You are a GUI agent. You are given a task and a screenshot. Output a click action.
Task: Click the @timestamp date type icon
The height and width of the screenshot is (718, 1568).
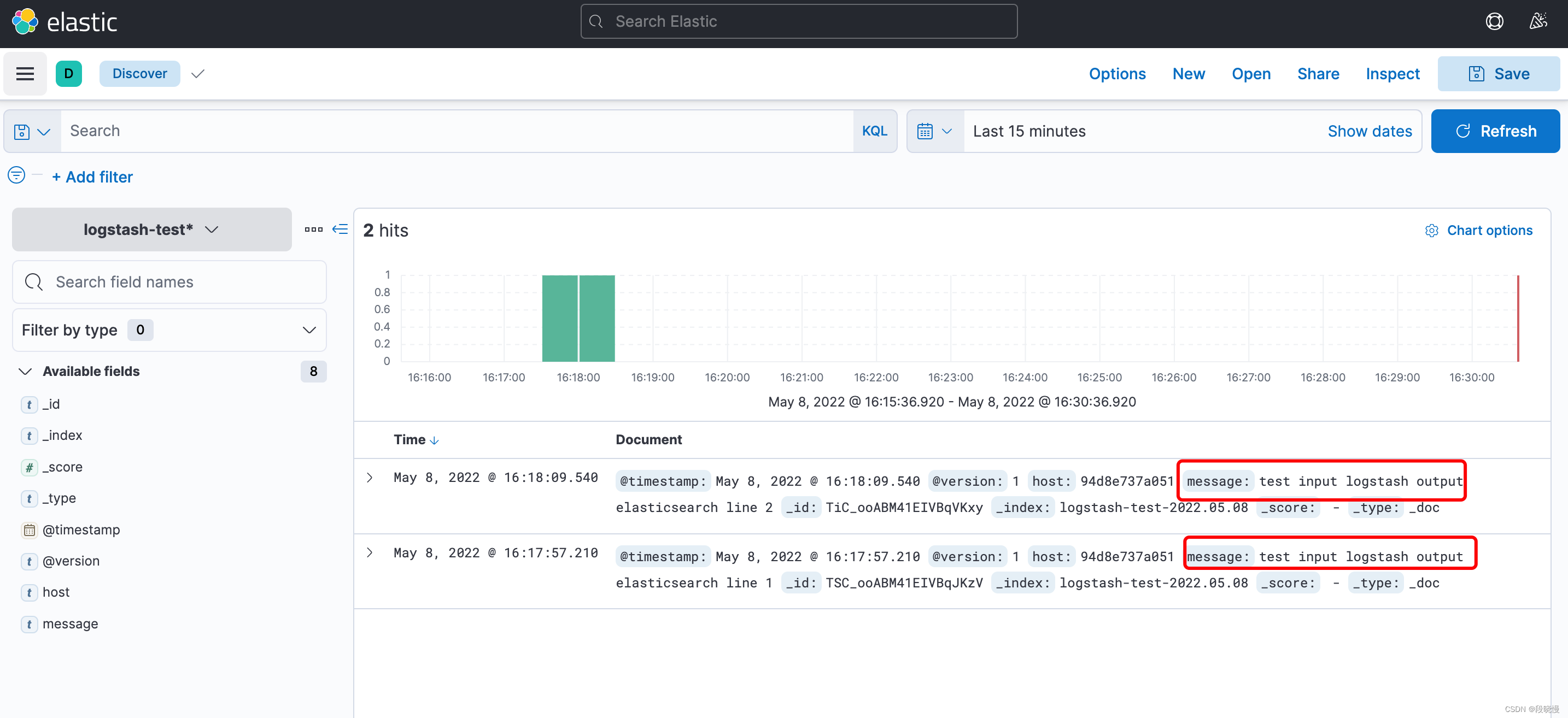coord(29,530)
